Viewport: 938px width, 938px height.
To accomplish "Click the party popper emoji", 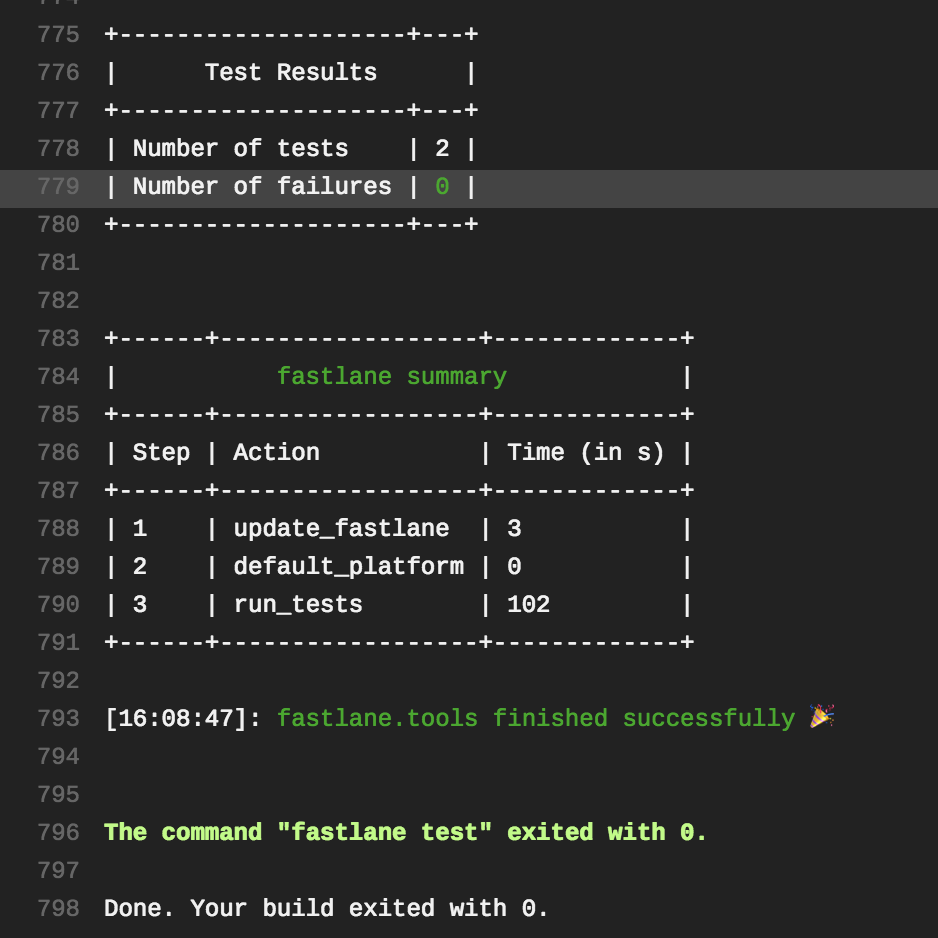I will click(x=822, y=717).
